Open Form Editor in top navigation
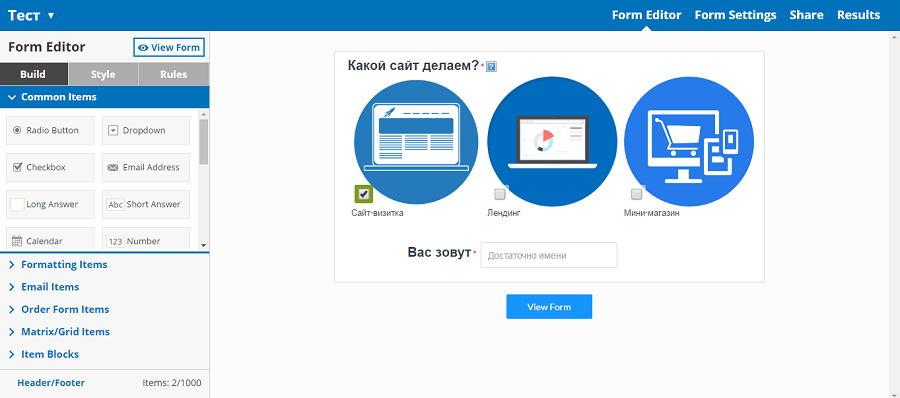900x398 pixels. point(646,16)
